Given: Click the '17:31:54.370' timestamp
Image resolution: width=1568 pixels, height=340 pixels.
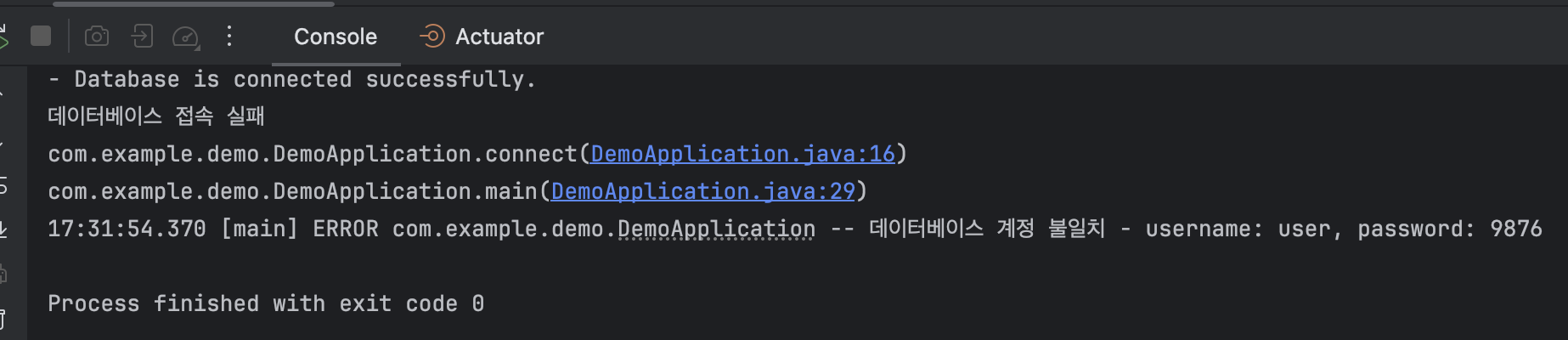Looking at the screenshot, I should [127, 229].
